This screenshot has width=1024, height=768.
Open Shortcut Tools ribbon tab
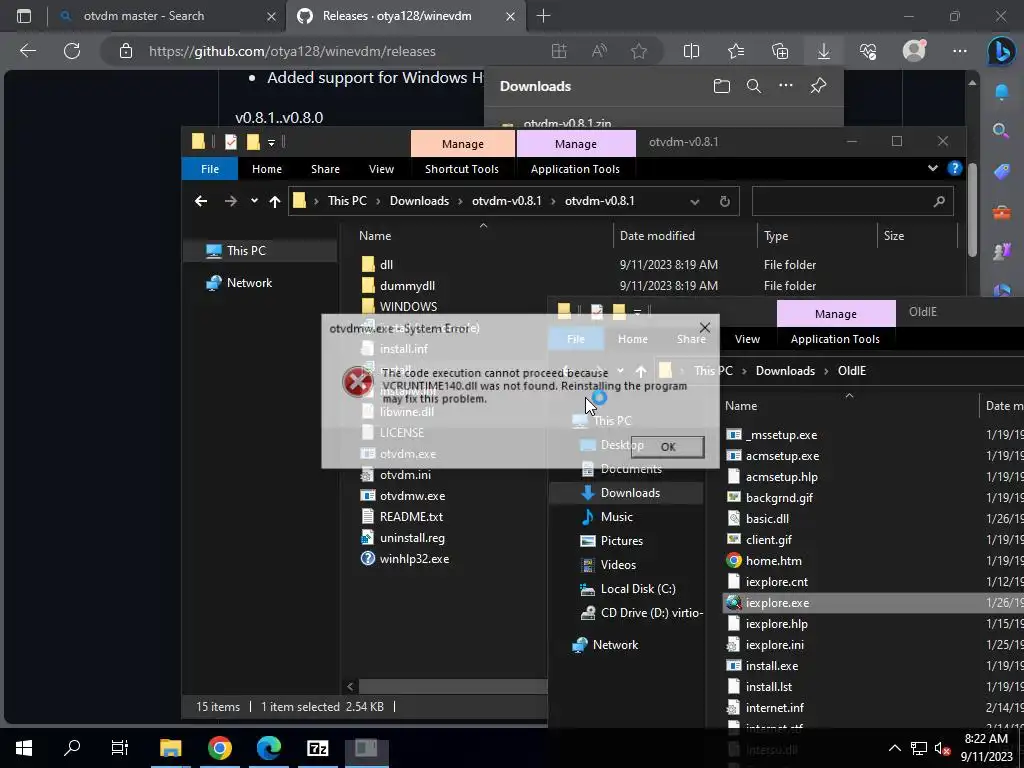click(462, 169)
